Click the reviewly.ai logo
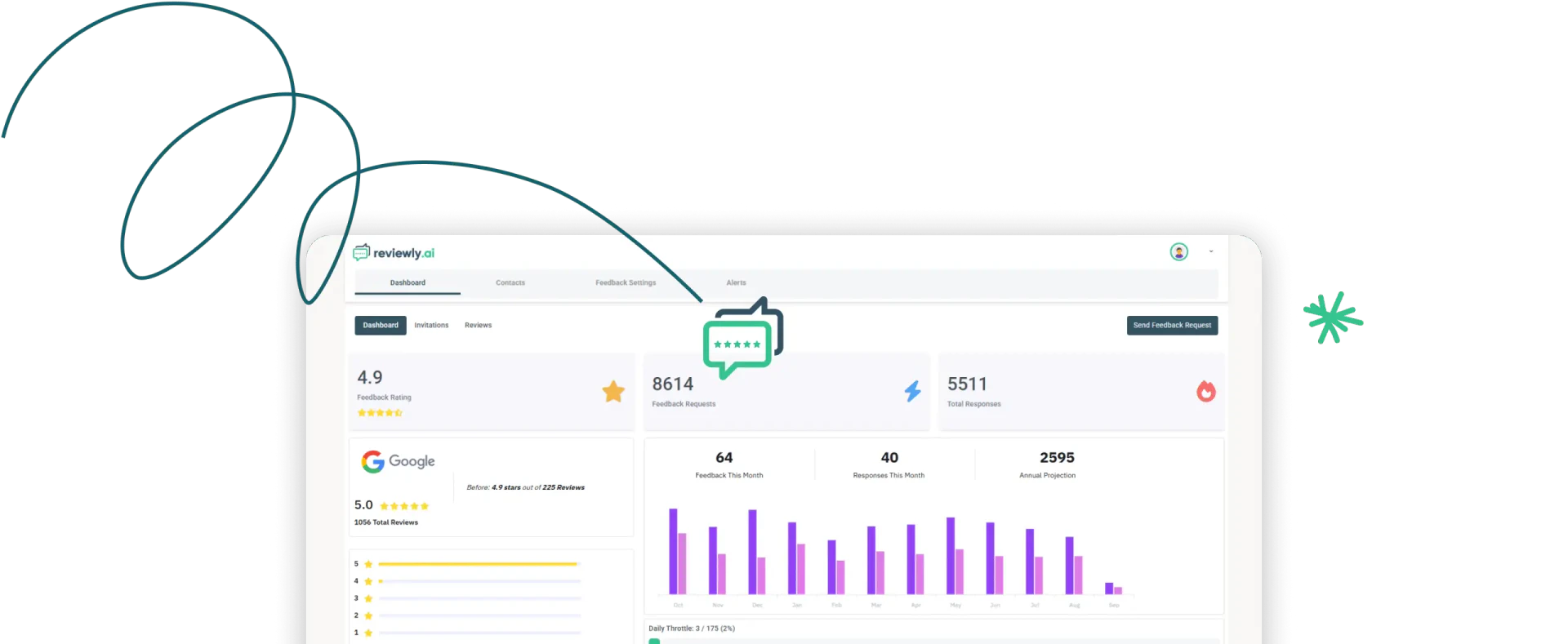Viewport: 1568px width, 644px height. tap(394, 253)
